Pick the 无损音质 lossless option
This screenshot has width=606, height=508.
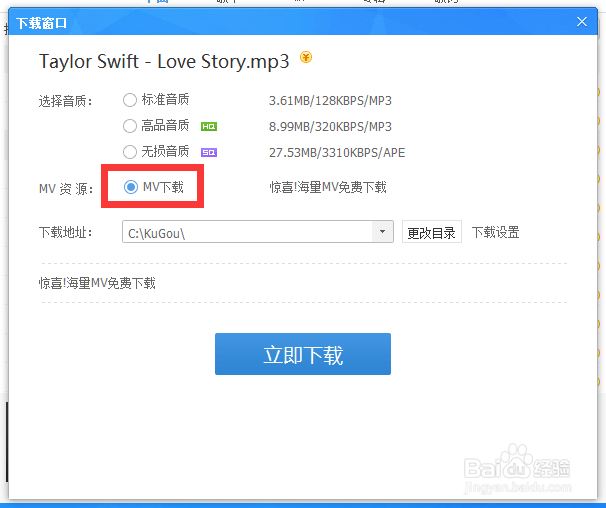(x=129, y=152)
